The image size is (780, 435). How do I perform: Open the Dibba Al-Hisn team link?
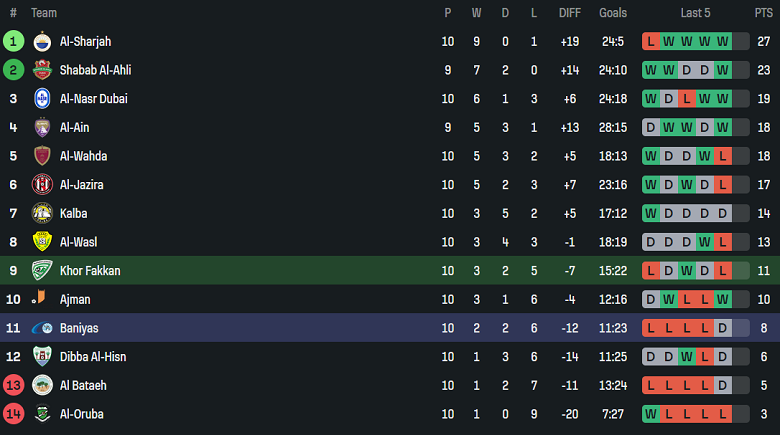(93, 356)
